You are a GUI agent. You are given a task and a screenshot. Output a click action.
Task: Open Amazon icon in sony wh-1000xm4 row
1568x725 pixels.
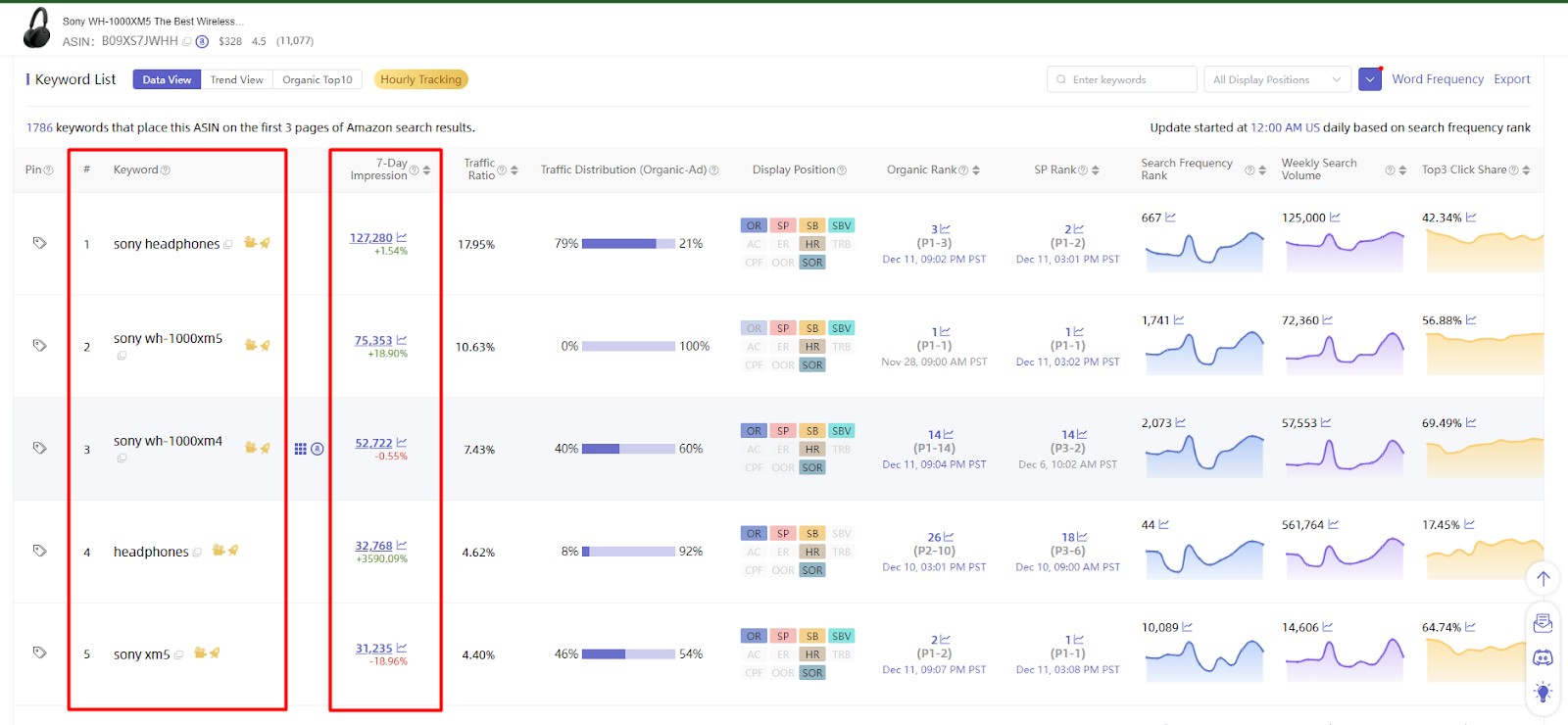pyautogui.click(x=318, y=449)
